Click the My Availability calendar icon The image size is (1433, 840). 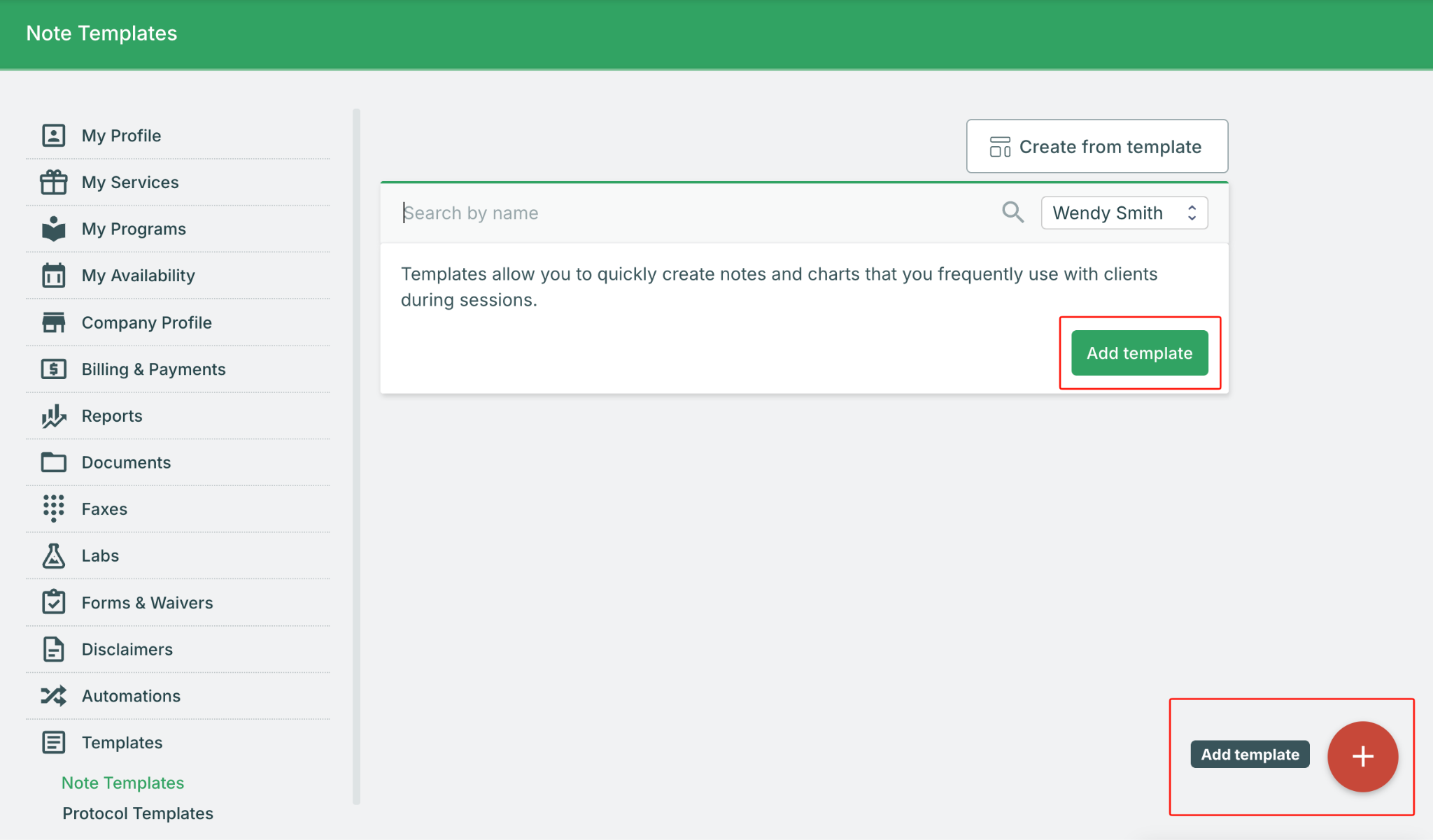pyautogui.click(x=54, y=276)
